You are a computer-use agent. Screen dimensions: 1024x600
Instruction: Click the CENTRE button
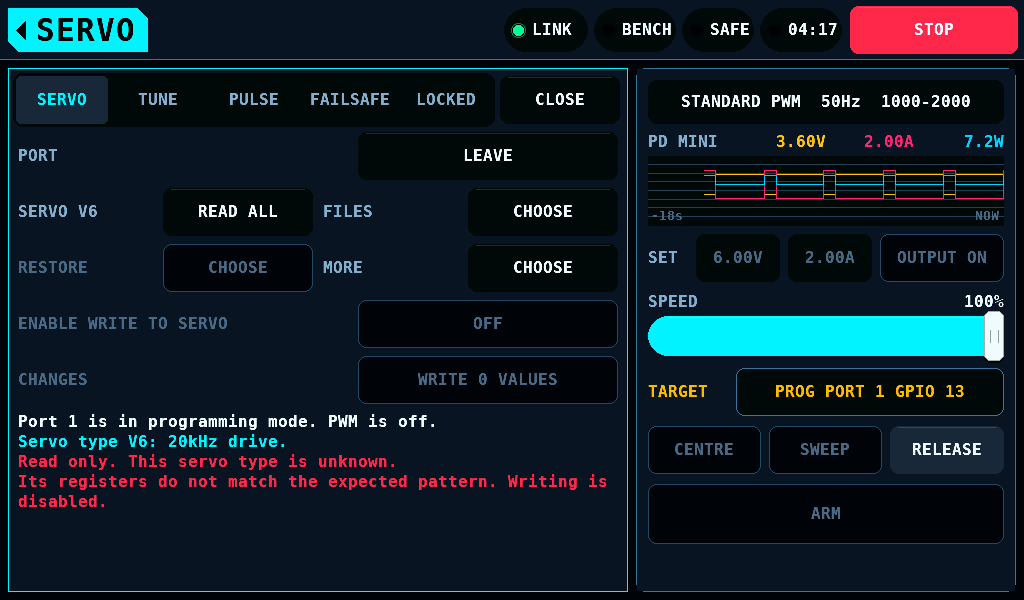point(704,450)
